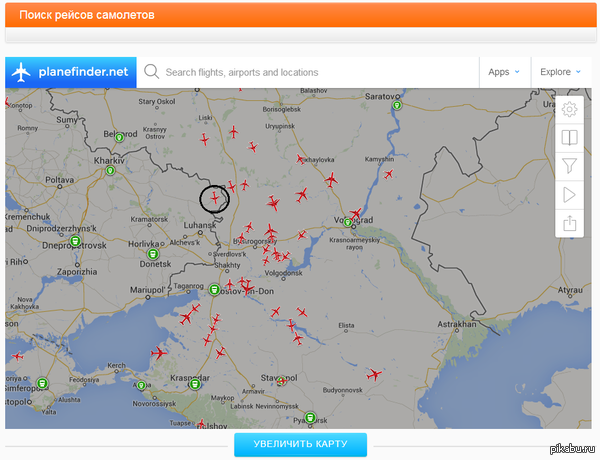Select Kharkiv airport green marker
Viewport: 600px width, 460px height.
[x=111, y=171]
